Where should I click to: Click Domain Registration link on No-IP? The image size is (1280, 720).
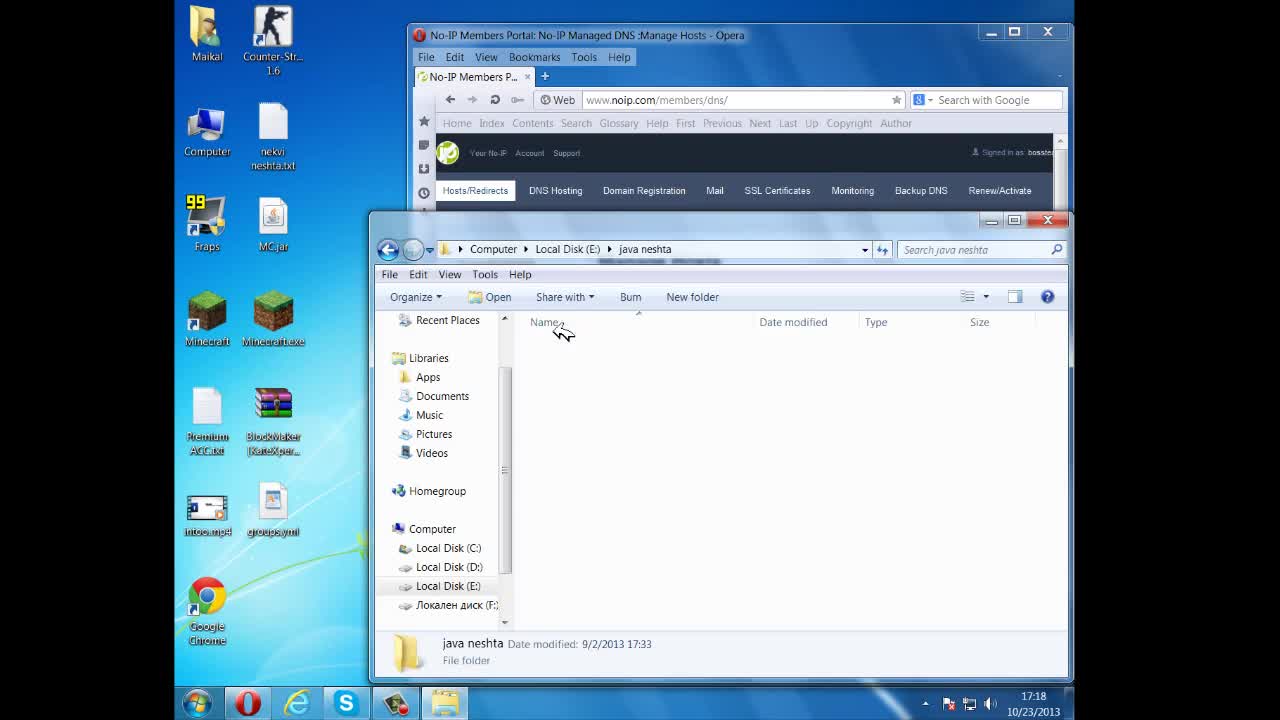(644, 191)
